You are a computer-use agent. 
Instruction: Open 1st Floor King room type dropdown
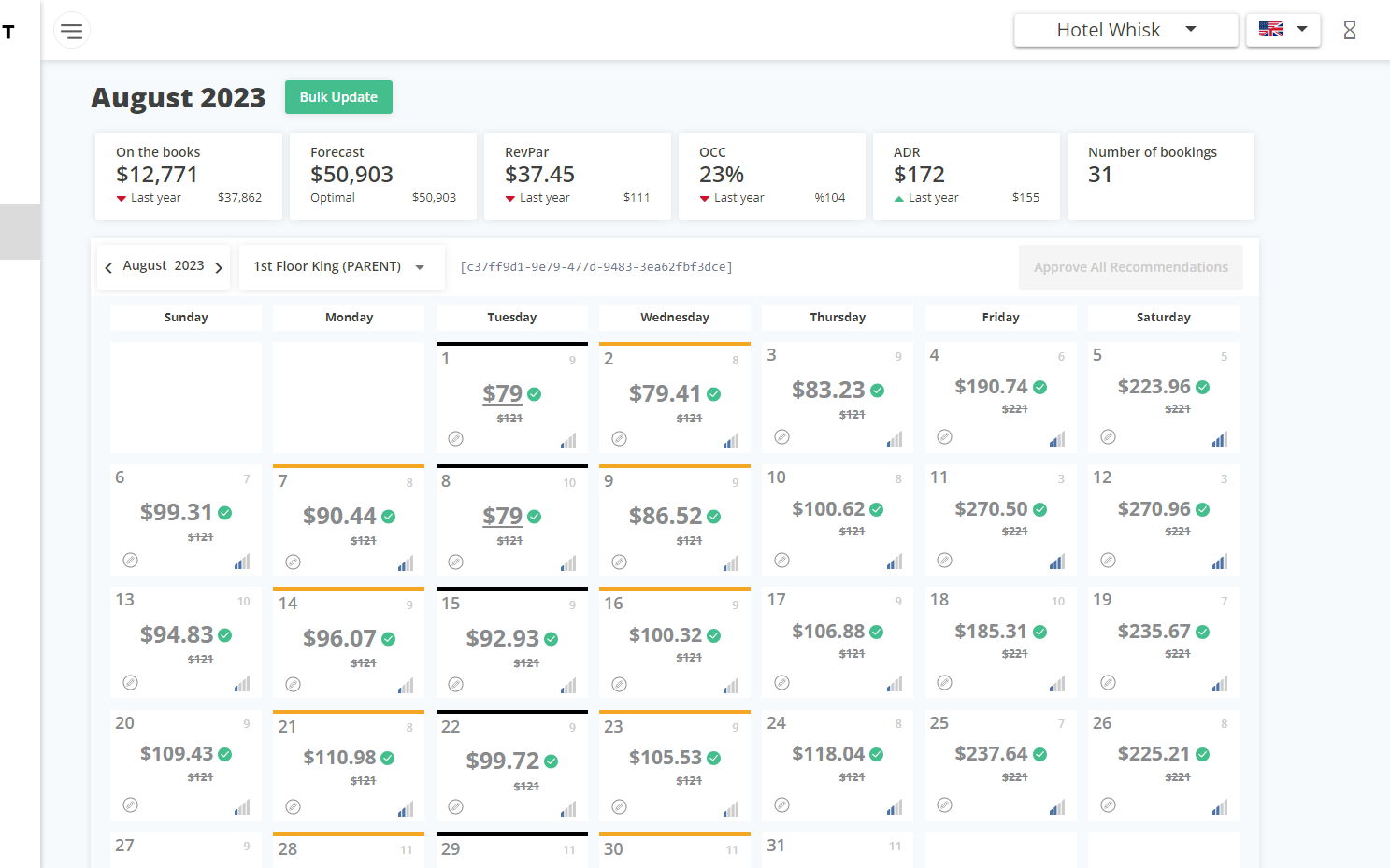pos(340,267)
